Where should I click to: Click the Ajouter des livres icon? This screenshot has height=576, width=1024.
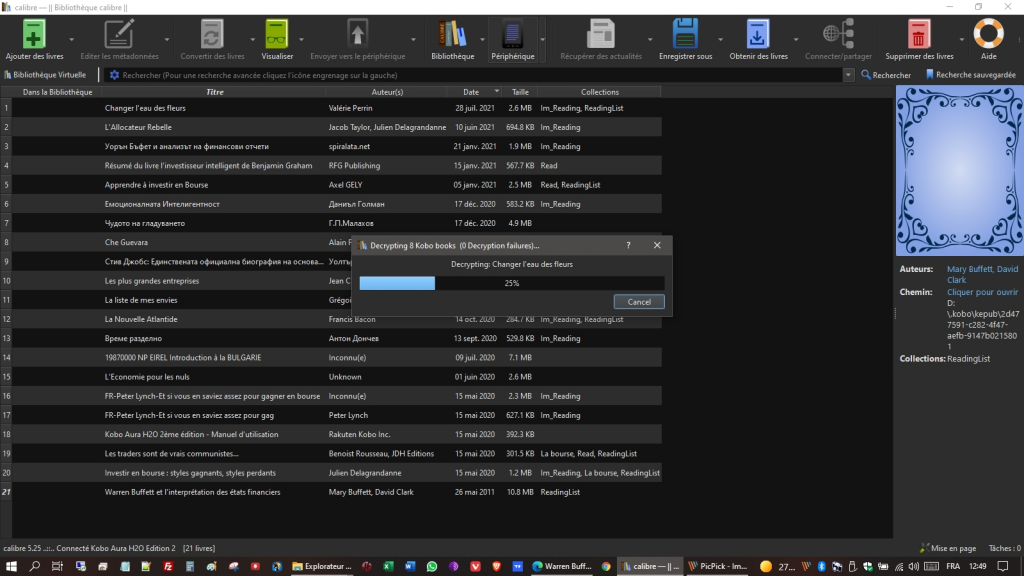pyautogui.click(x=34, y=34)
